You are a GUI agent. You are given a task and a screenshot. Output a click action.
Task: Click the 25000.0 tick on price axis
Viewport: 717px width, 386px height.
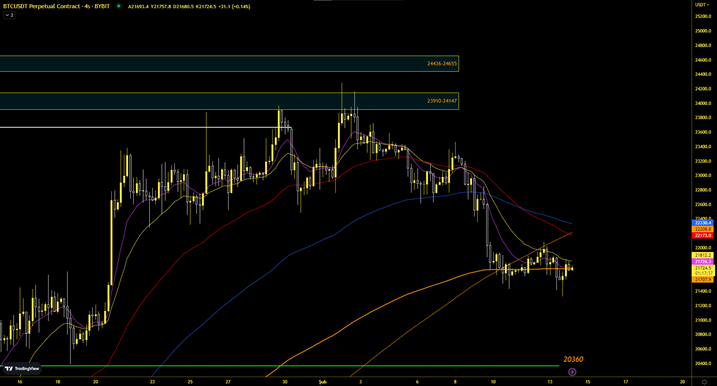point(703,31)
